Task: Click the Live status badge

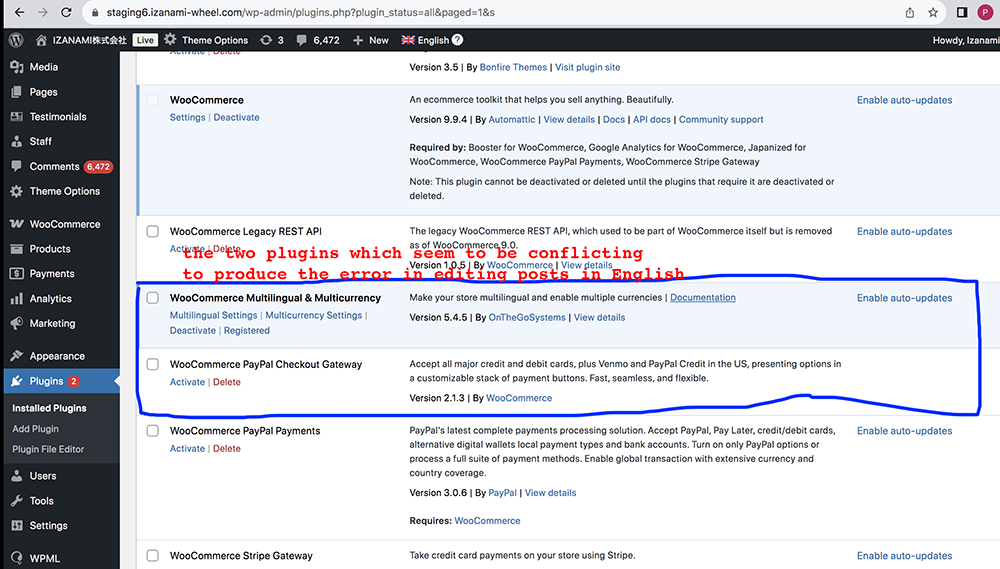Action: point(145,40)
